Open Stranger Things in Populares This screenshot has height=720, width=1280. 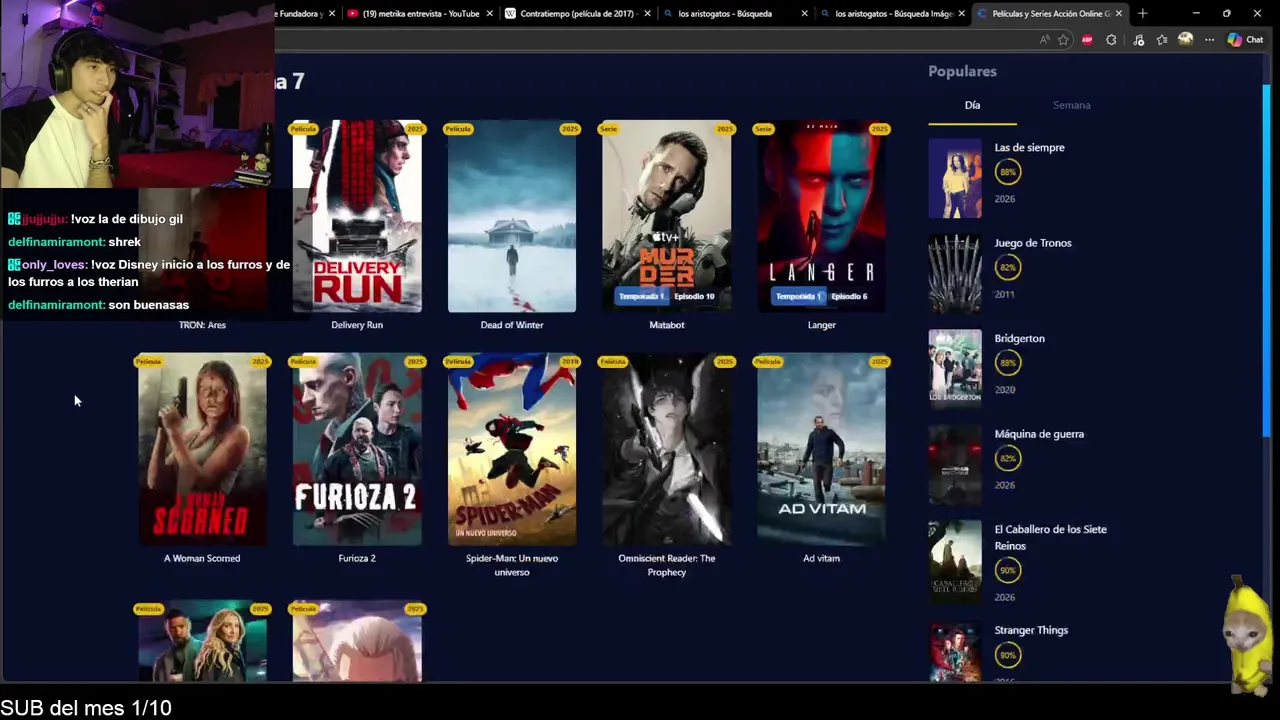coord(1031,630)
